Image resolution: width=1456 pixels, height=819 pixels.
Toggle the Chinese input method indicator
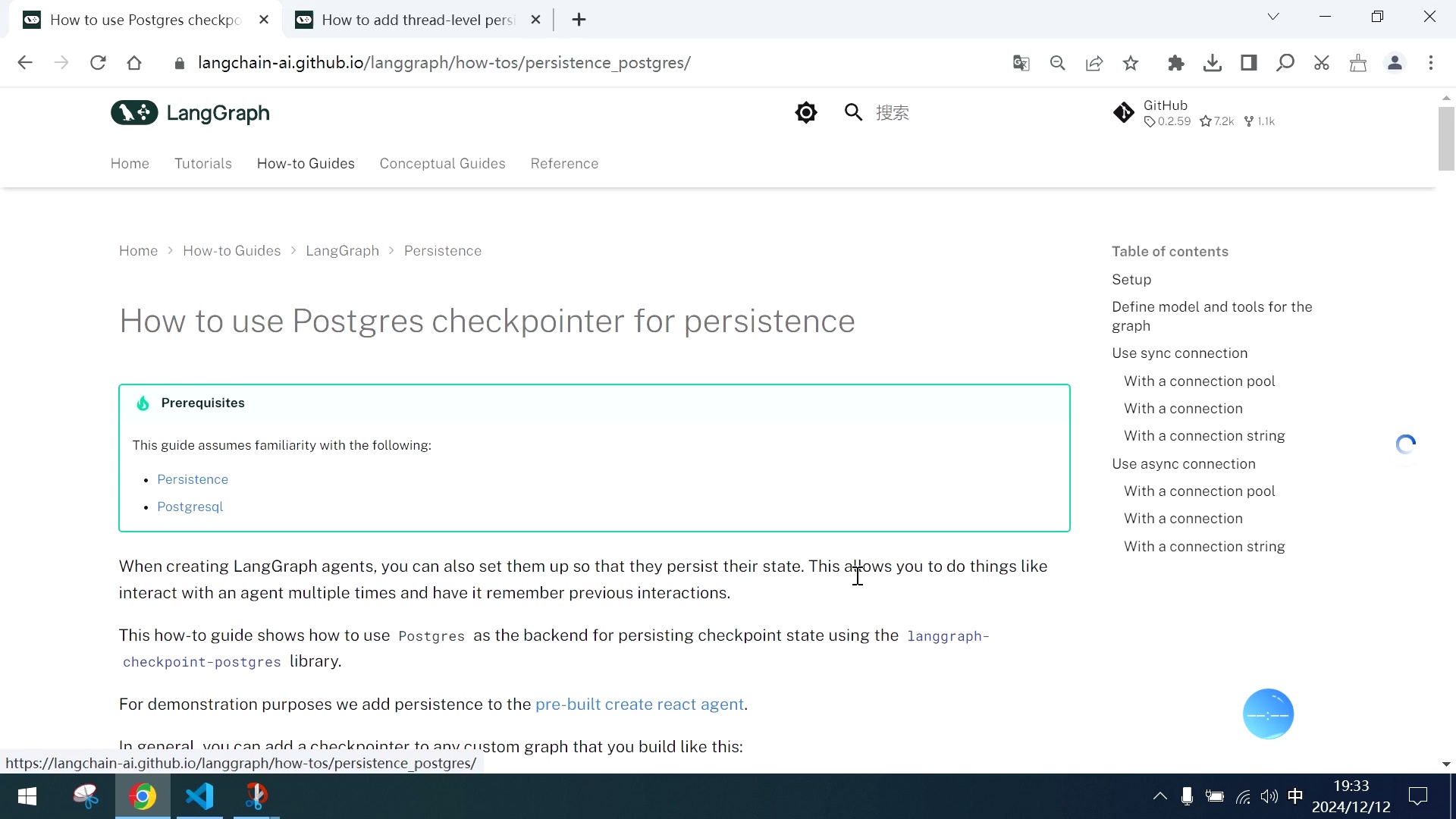click(1295, 795)
